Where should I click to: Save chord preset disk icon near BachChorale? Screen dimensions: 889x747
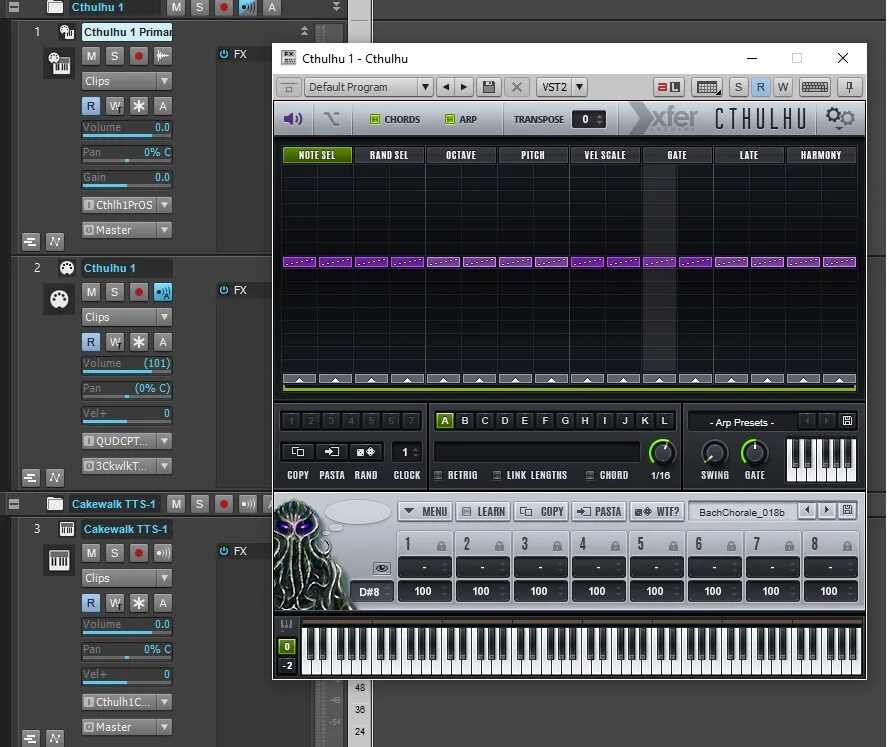tap(847, 510)
